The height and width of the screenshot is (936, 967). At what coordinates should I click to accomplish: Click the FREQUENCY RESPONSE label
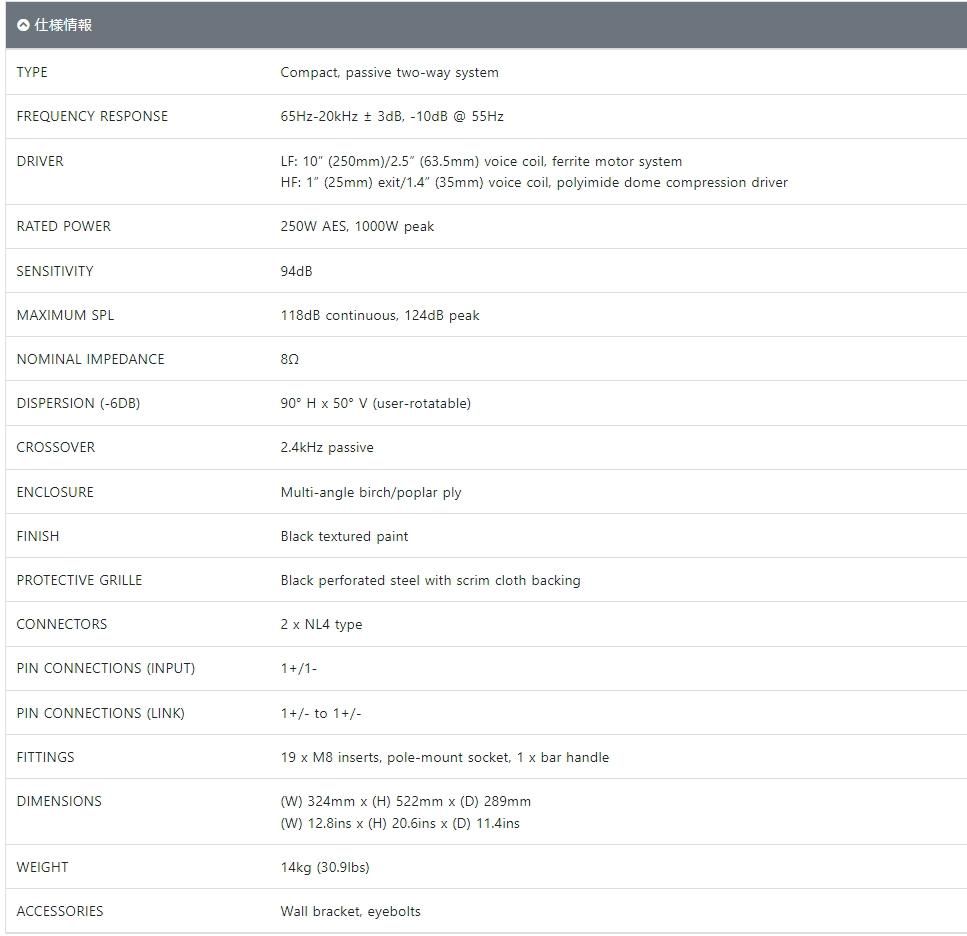pyautogui.click(x=92, y=117)
